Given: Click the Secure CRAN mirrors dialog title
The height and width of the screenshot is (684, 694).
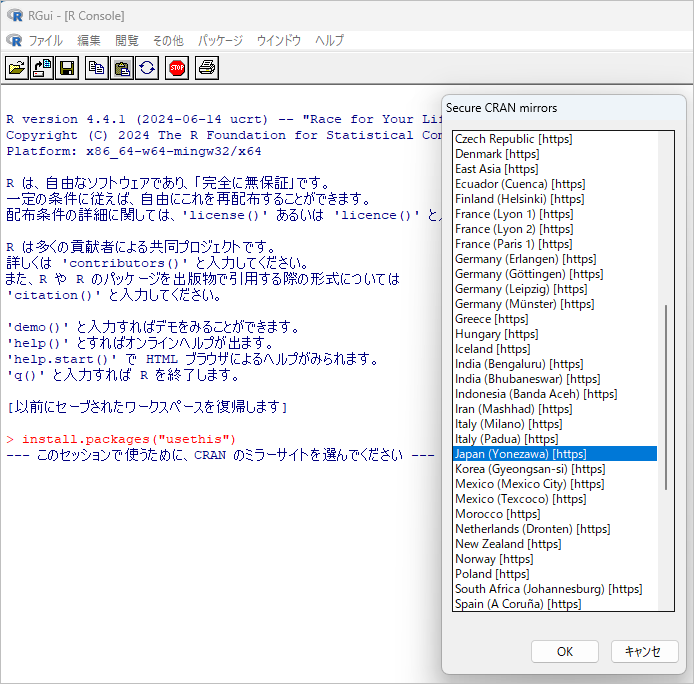Looking at the screenshot, I should click(x=501, y=108).
